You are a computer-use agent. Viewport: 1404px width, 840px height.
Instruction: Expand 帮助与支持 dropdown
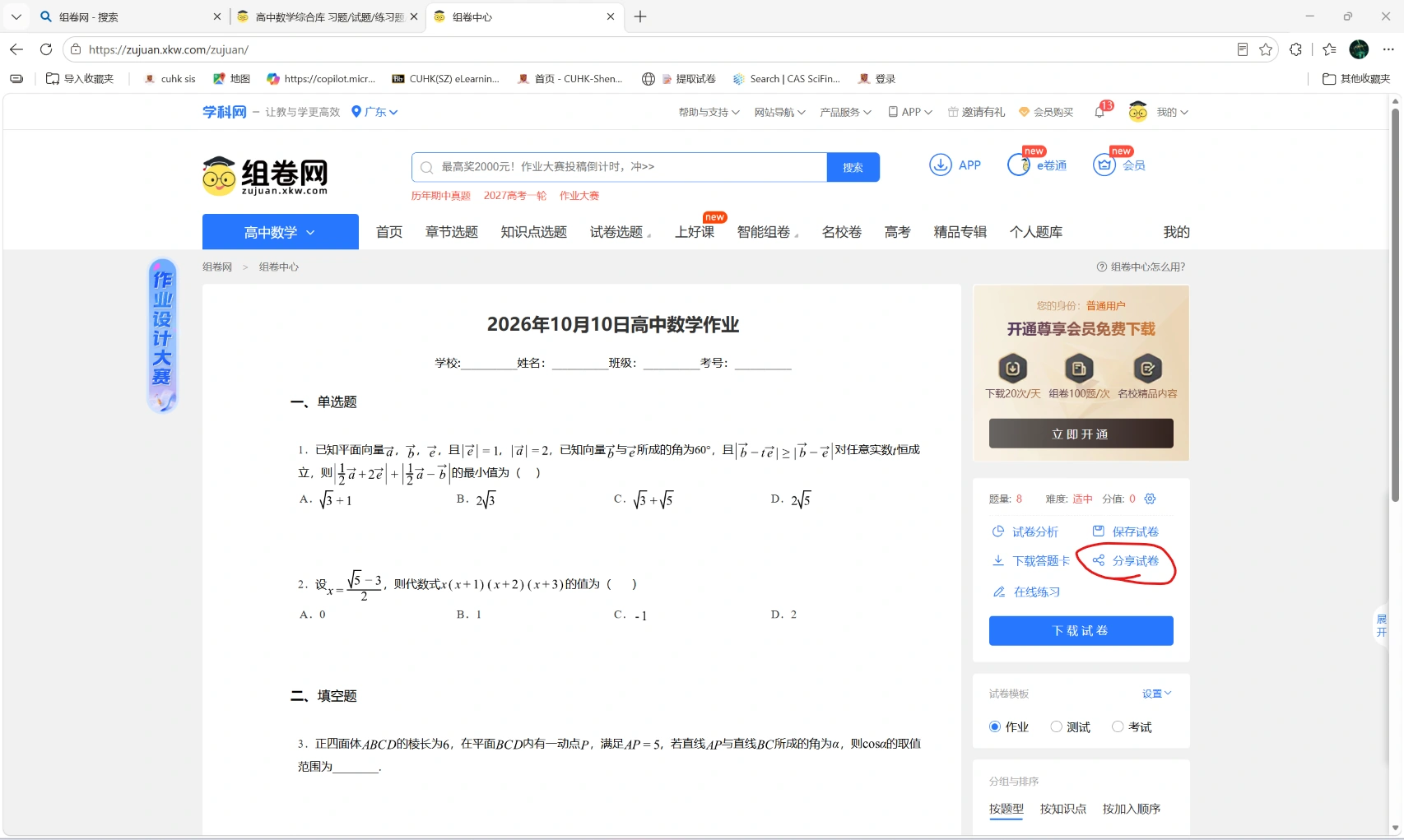coord(709,112)
